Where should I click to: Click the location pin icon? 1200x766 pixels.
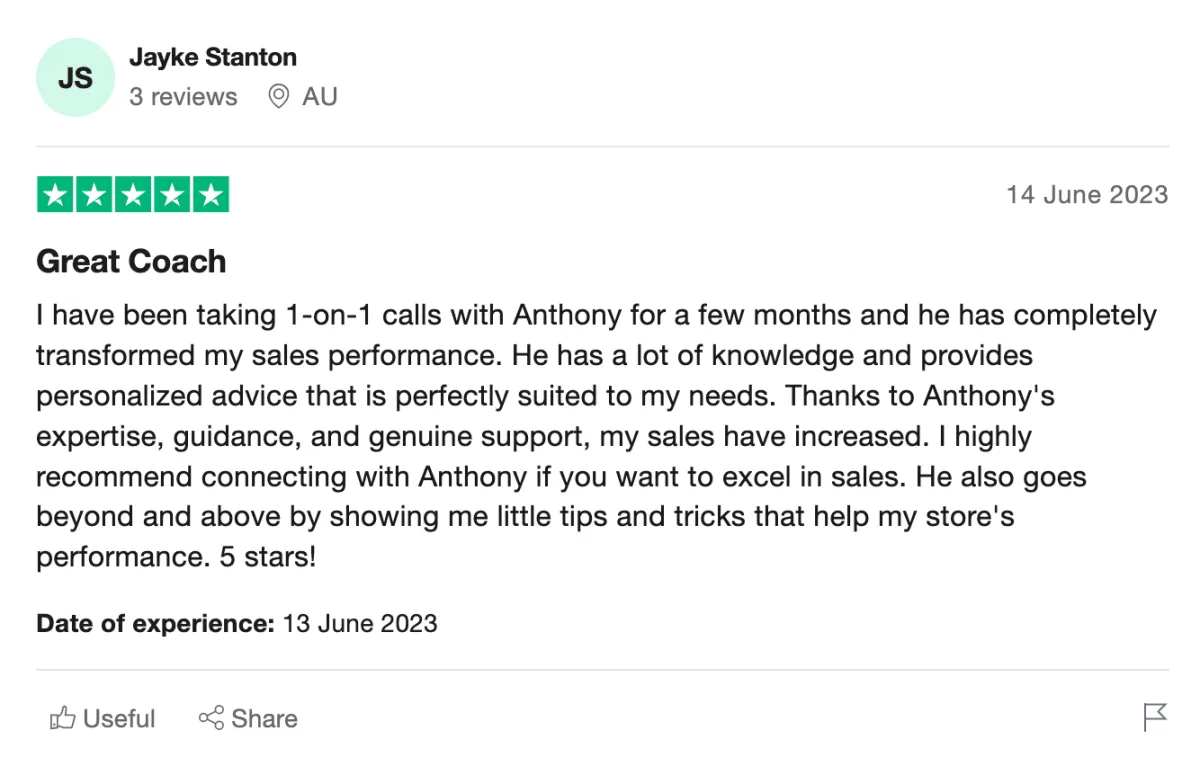(x=279, y=97)
